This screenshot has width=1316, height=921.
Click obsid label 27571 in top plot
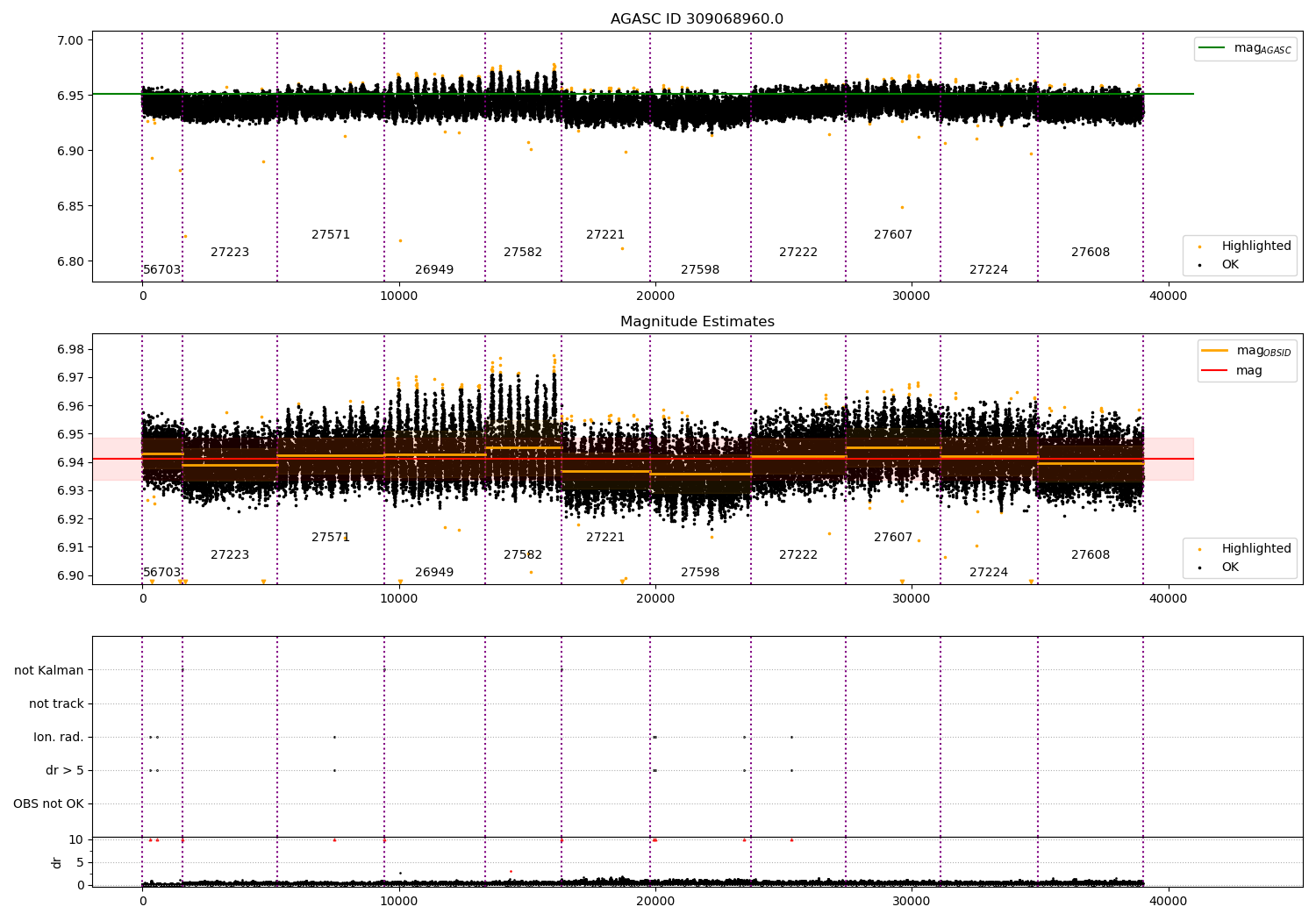pos(331,235)
